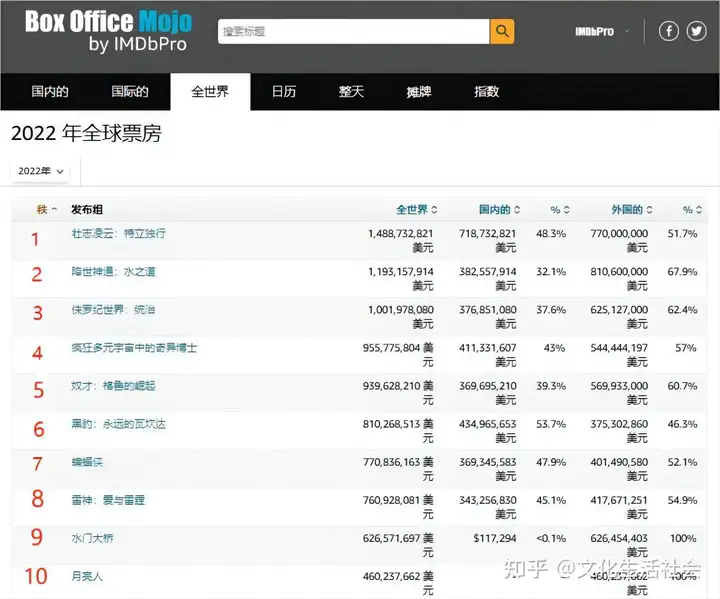Click domestic percentage 48.3% cell
Image resolution: width=720 pixels, height=599 pixels.
[551, 233]
